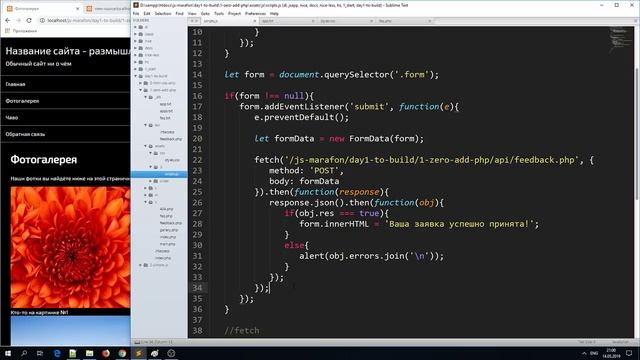Click the browser Back button
The width and height of the screenshot is (640, 360).
[8, 20]
